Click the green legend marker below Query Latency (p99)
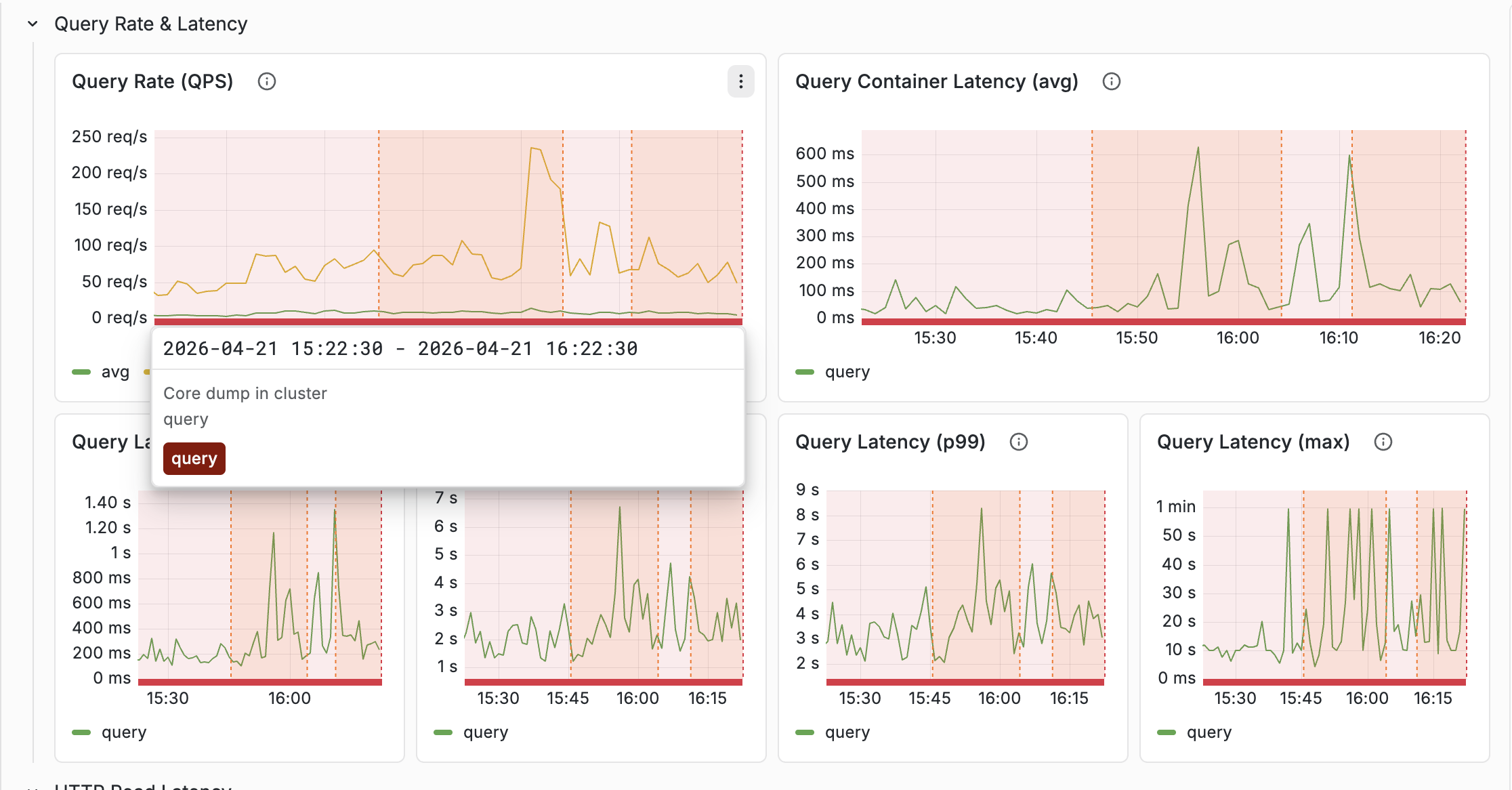Image resolution: width=1512 pixels, height=790 pixels. coord(806,732)
